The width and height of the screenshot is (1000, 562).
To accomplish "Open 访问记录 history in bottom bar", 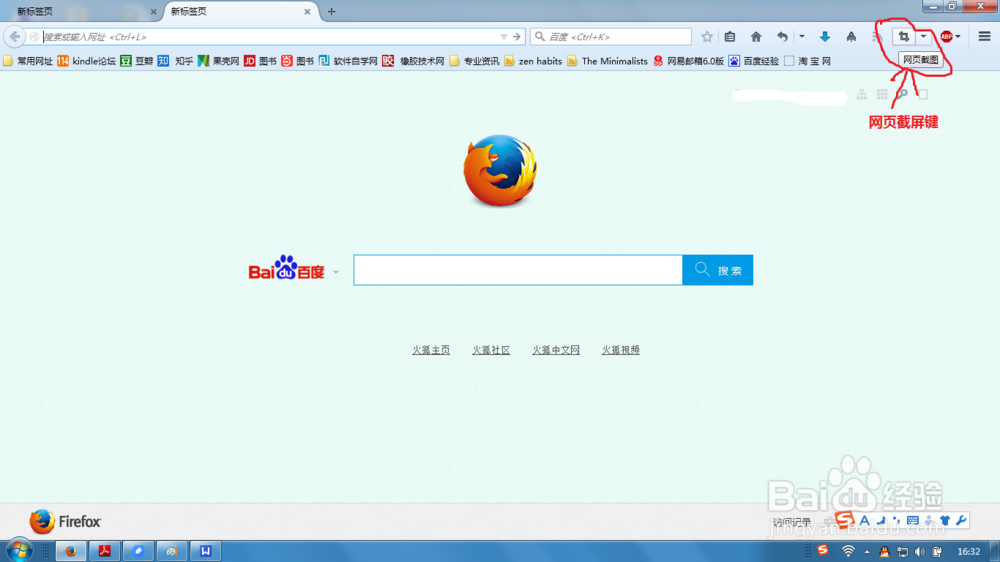I will (791, 522).
